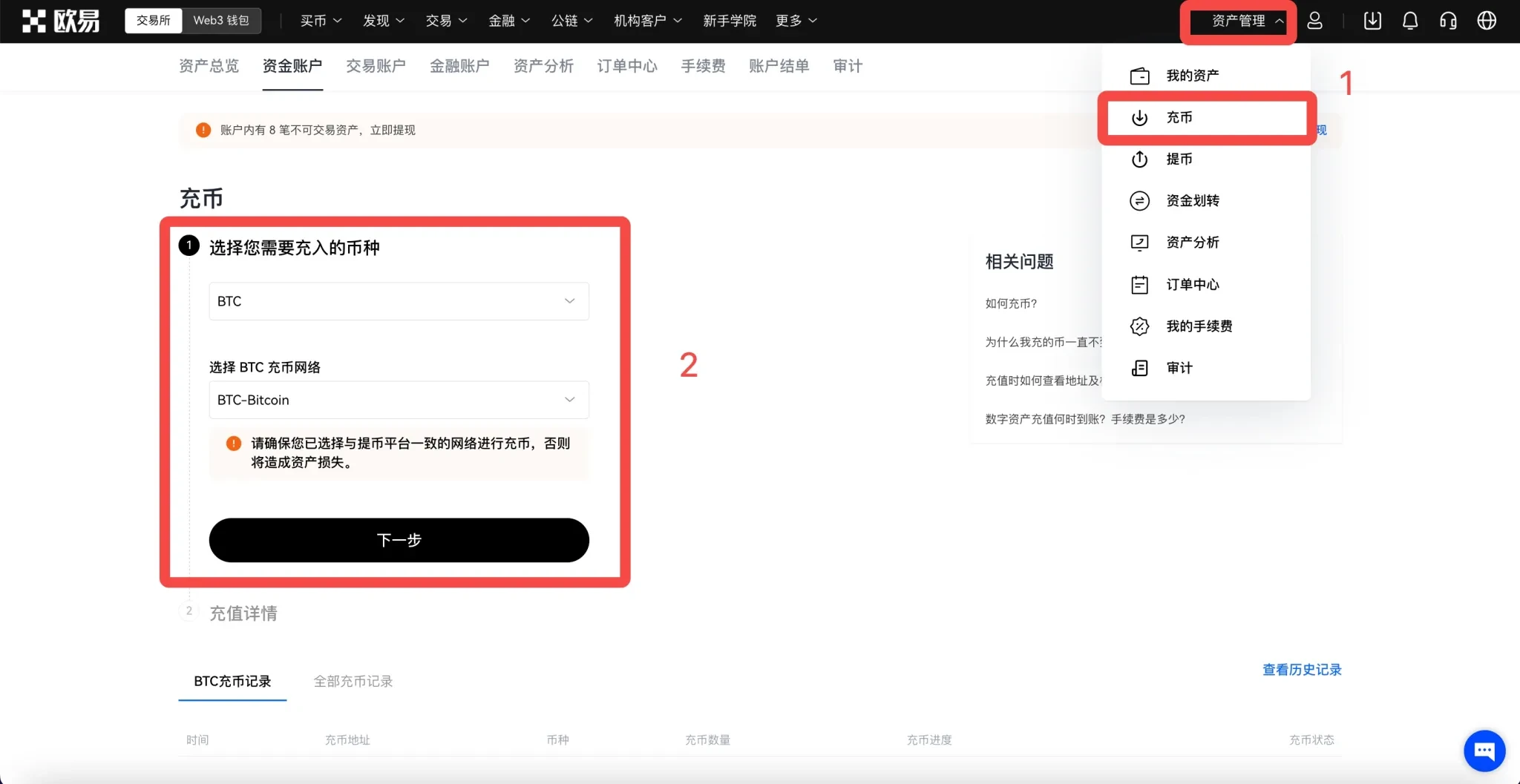Select 我的手续费 fee option
Image resolution: width=1520 pixels, height=784 pixels.
(x=1199, y=326)
